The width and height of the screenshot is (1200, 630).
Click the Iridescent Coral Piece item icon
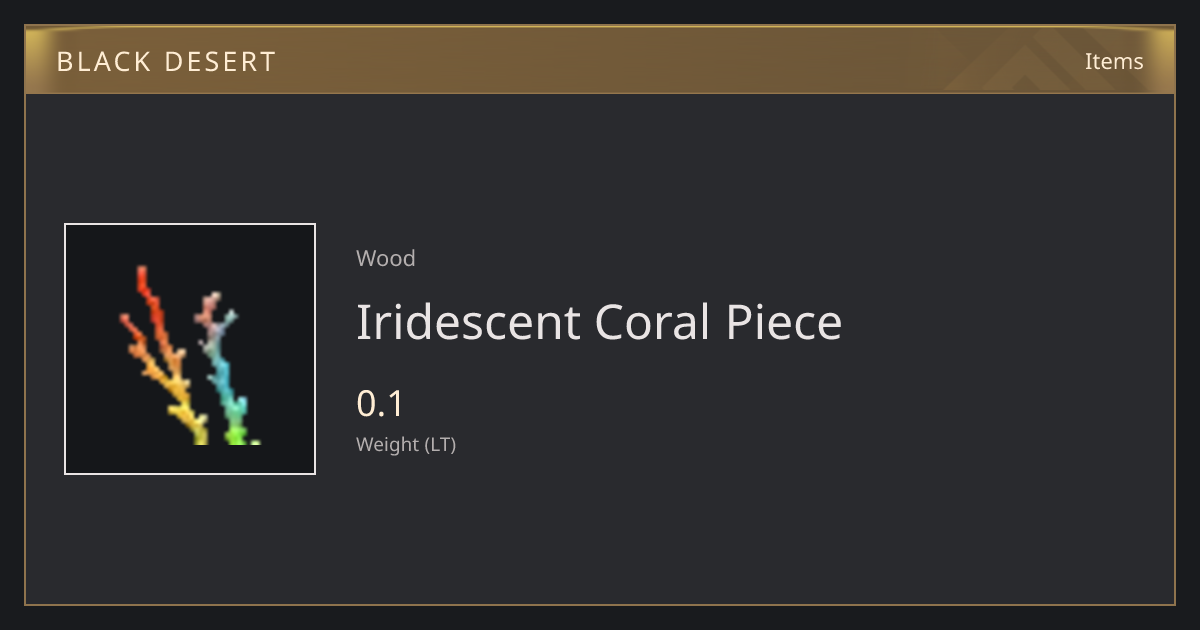point(190,349)
